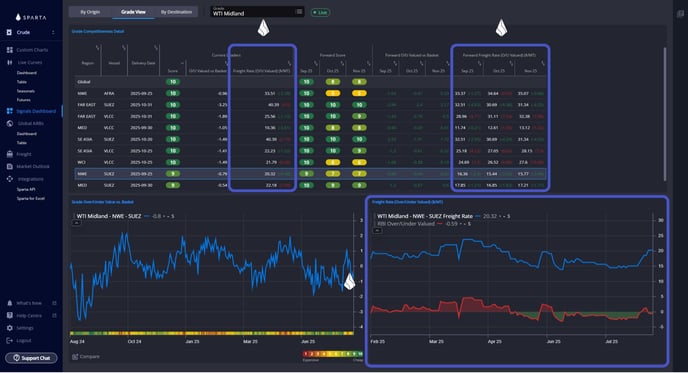Image resolution: width=688 pixels, height=373 pixels.
Task: Collapse Freight Rate chart legend
Action: point(376,230)
